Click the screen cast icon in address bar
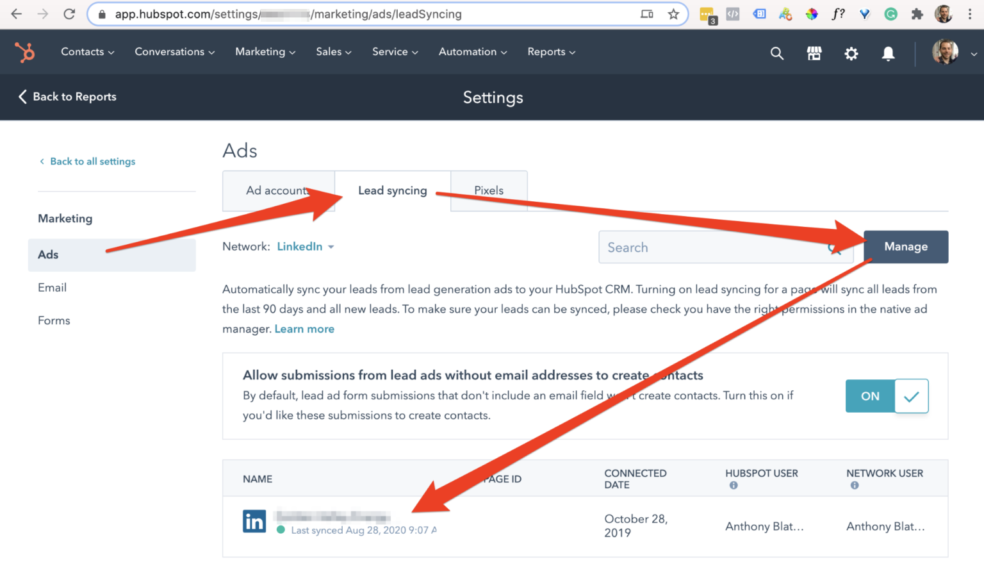Image resolution: width=984 pixels, height=571 pixels. [647, 14]
